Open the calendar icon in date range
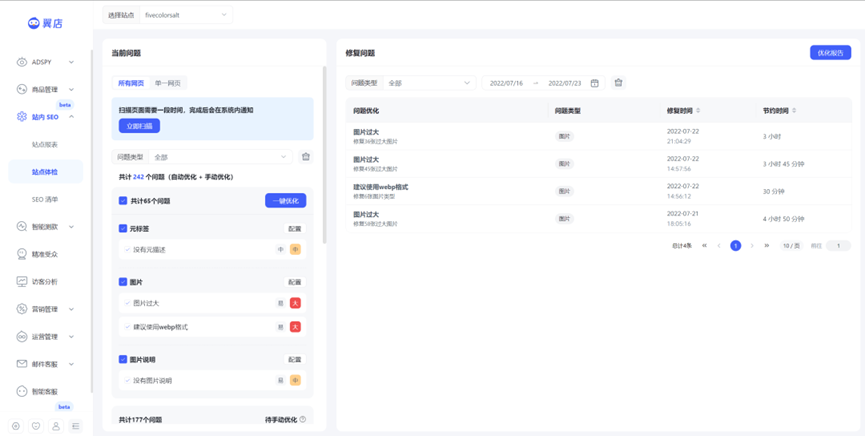Image resolution: width=865 pixels, height=436 pixels. [x=594, y=83]
